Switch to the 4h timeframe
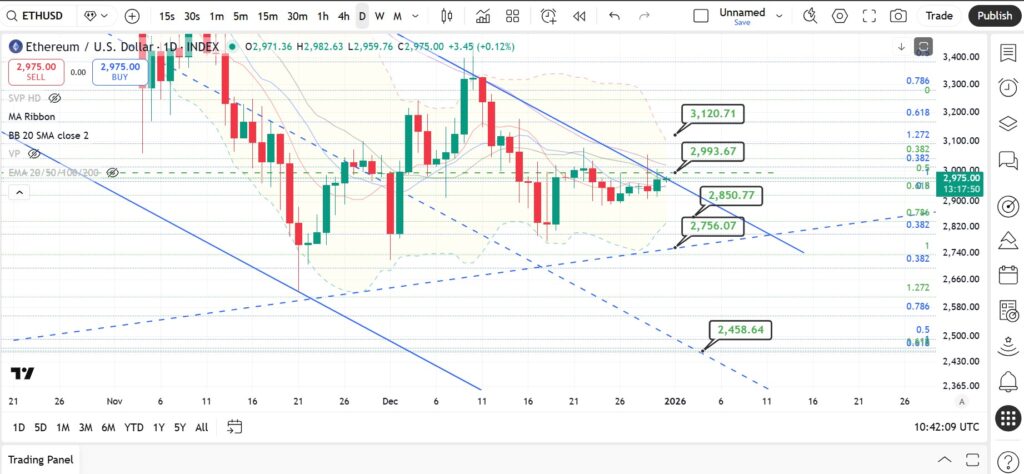 click(x=343, y=16)
